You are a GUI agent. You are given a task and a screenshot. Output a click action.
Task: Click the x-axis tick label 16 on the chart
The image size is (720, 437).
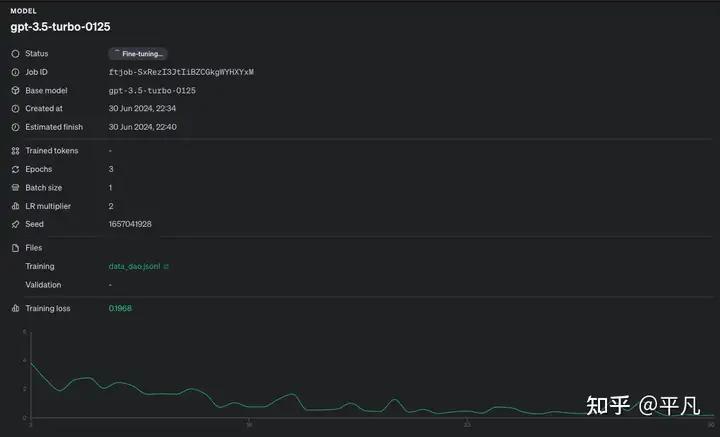249,425
